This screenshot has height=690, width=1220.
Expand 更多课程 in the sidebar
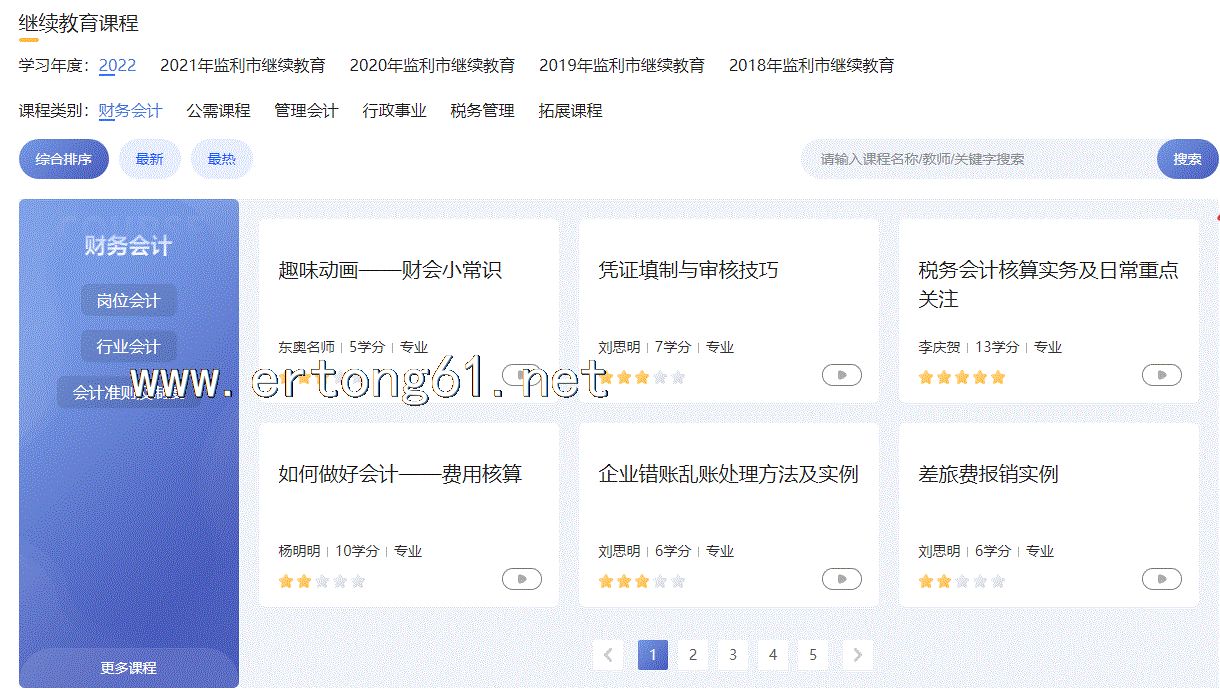point(128,668)
